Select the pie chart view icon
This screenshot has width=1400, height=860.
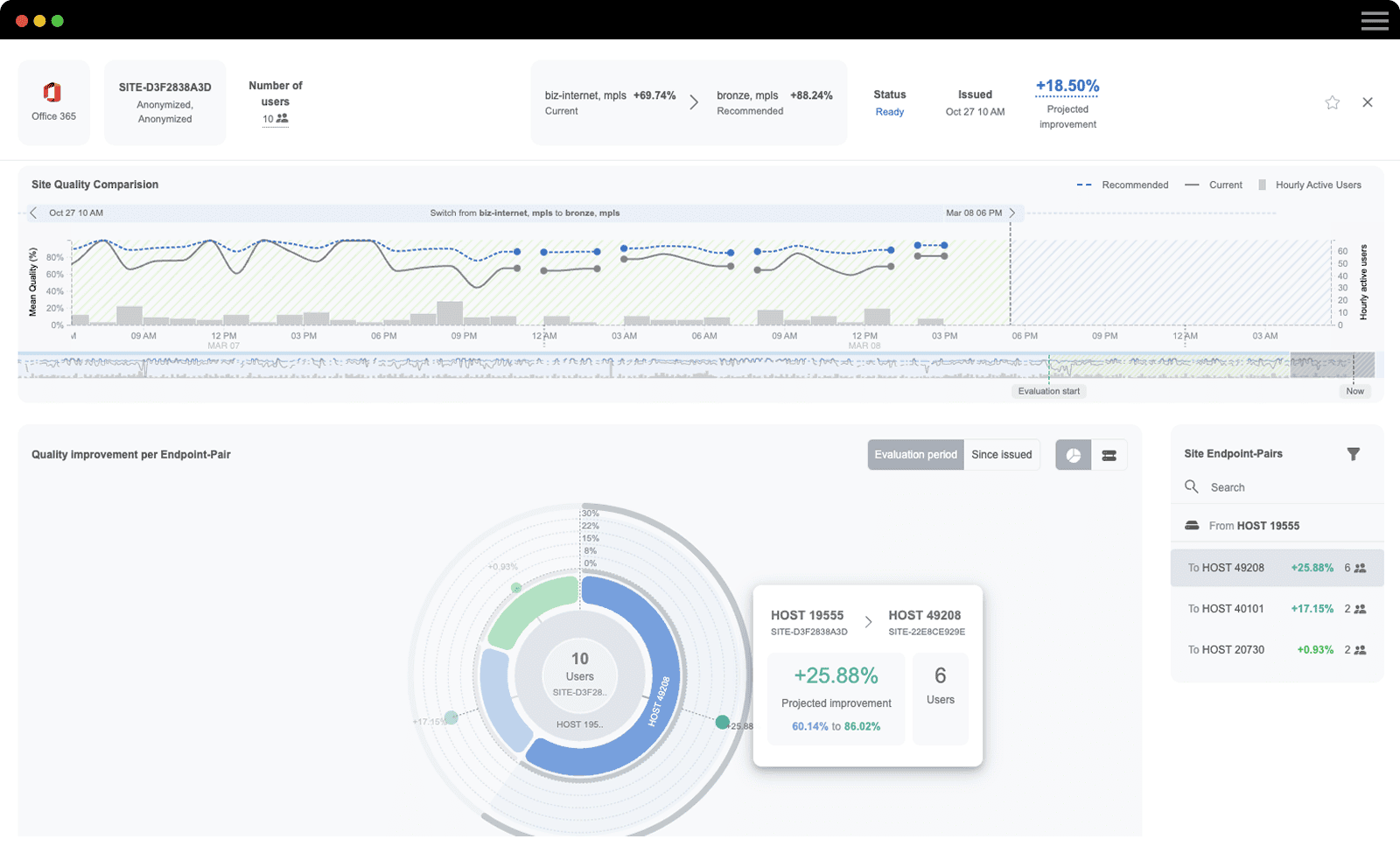pyautogui.click(x=1072, y=454)
